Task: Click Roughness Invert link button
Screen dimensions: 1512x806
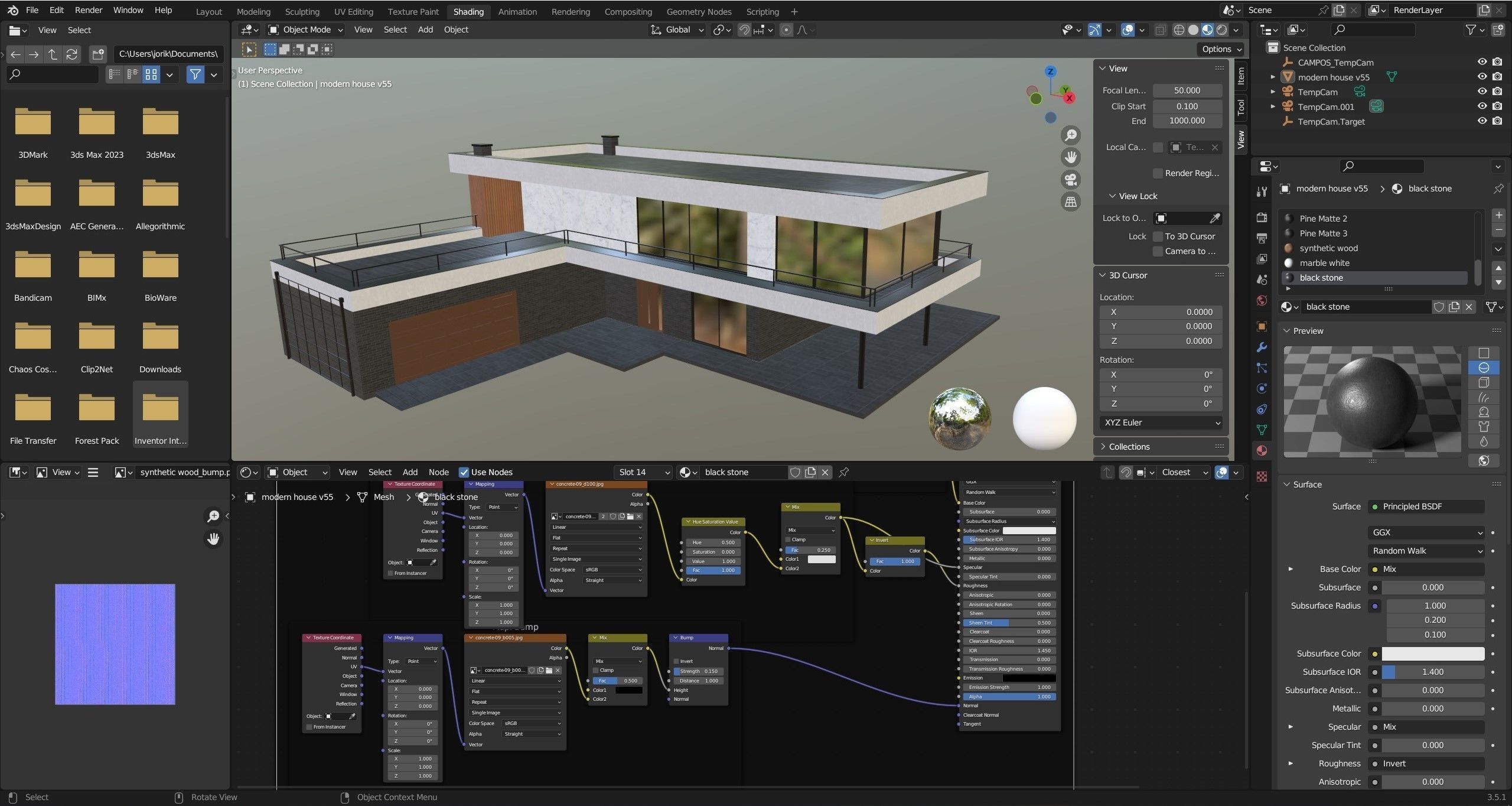Action: (x=1426, y=763)
